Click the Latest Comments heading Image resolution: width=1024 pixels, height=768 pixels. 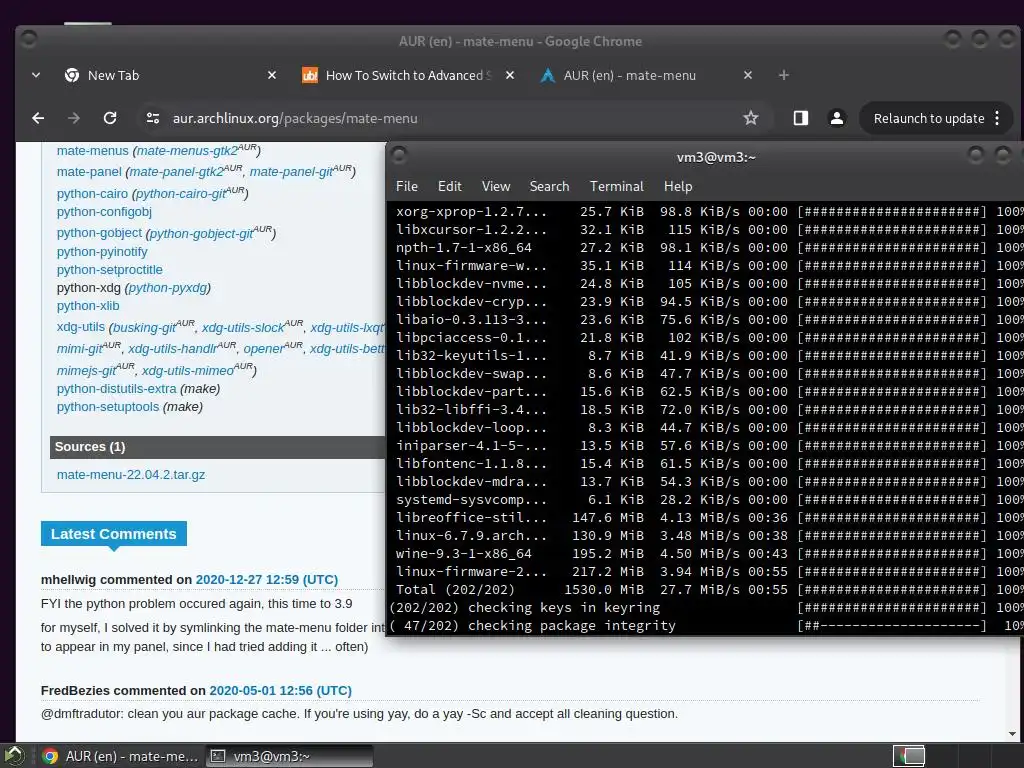(114, 534)
